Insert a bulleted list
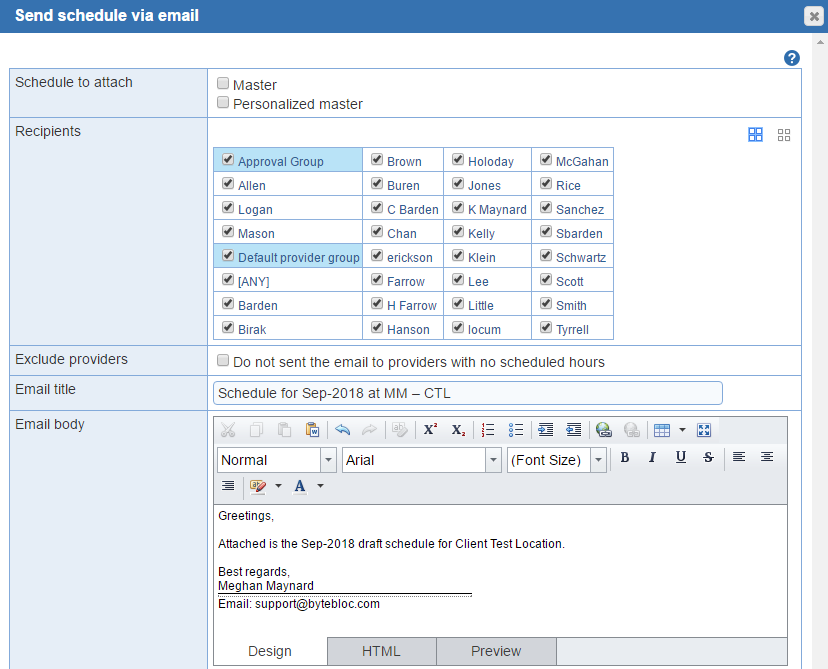 516,430
